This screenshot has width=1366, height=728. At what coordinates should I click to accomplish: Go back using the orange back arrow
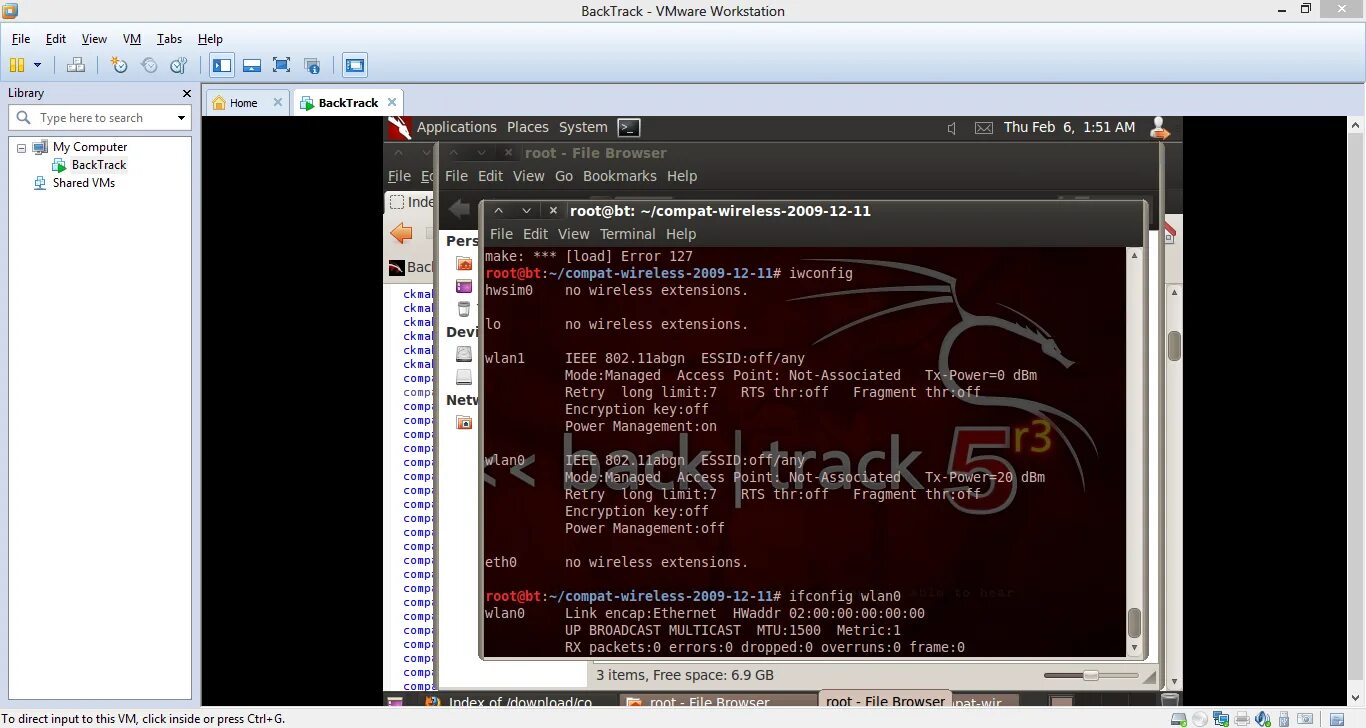point(401,234)
